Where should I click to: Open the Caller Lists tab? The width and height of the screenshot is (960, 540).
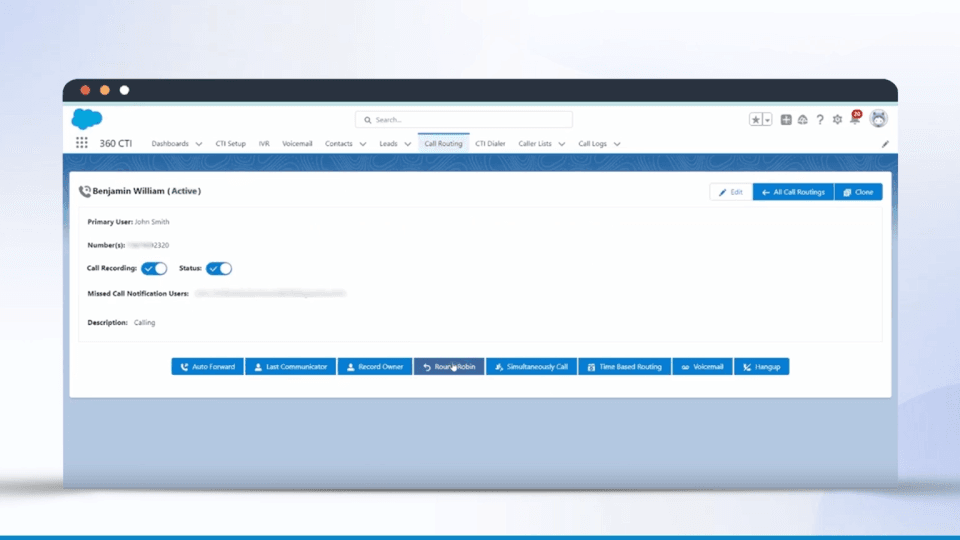pos(535,143)
